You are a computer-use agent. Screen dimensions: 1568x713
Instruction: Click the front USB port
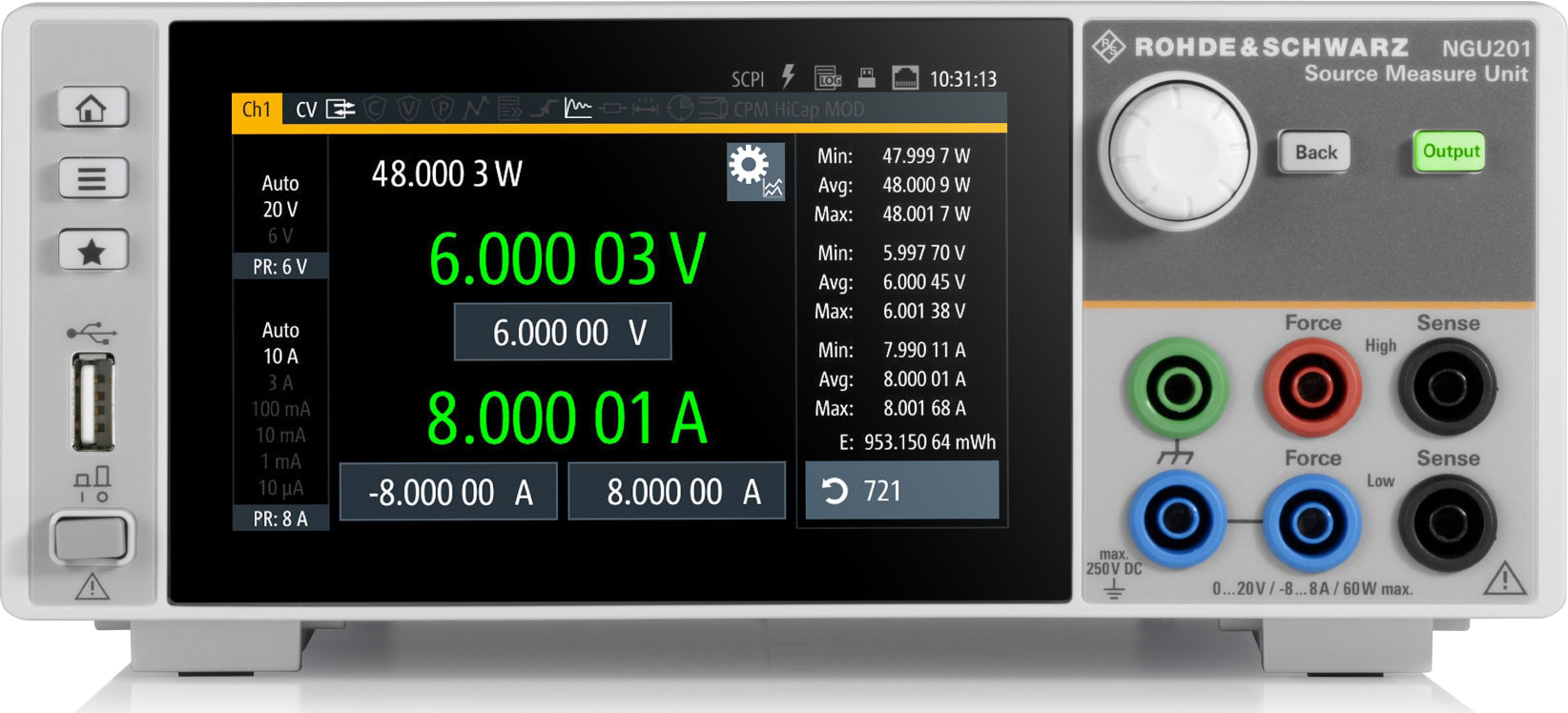point(93,401)
